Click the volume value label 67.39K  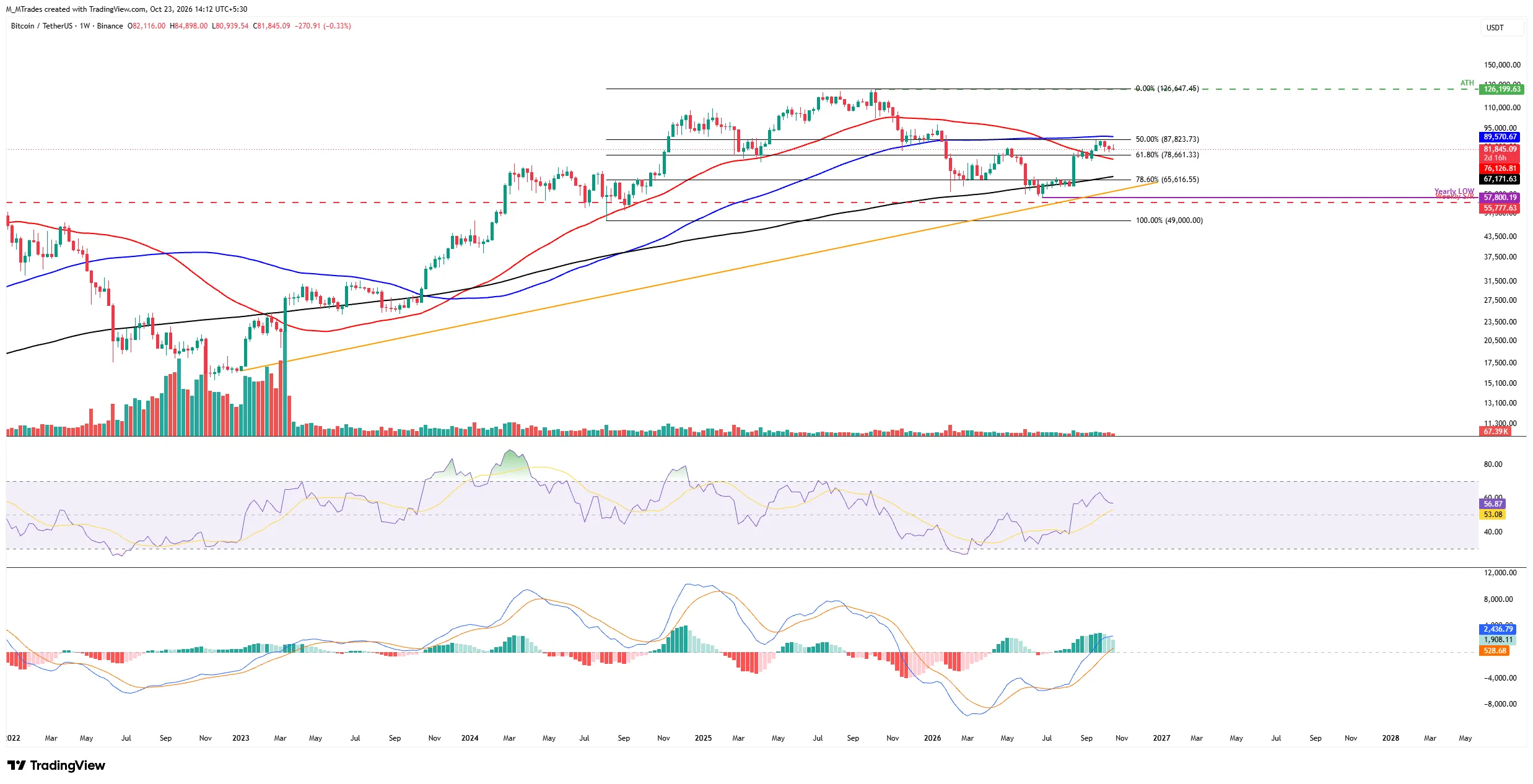[x=1495, y=432]
